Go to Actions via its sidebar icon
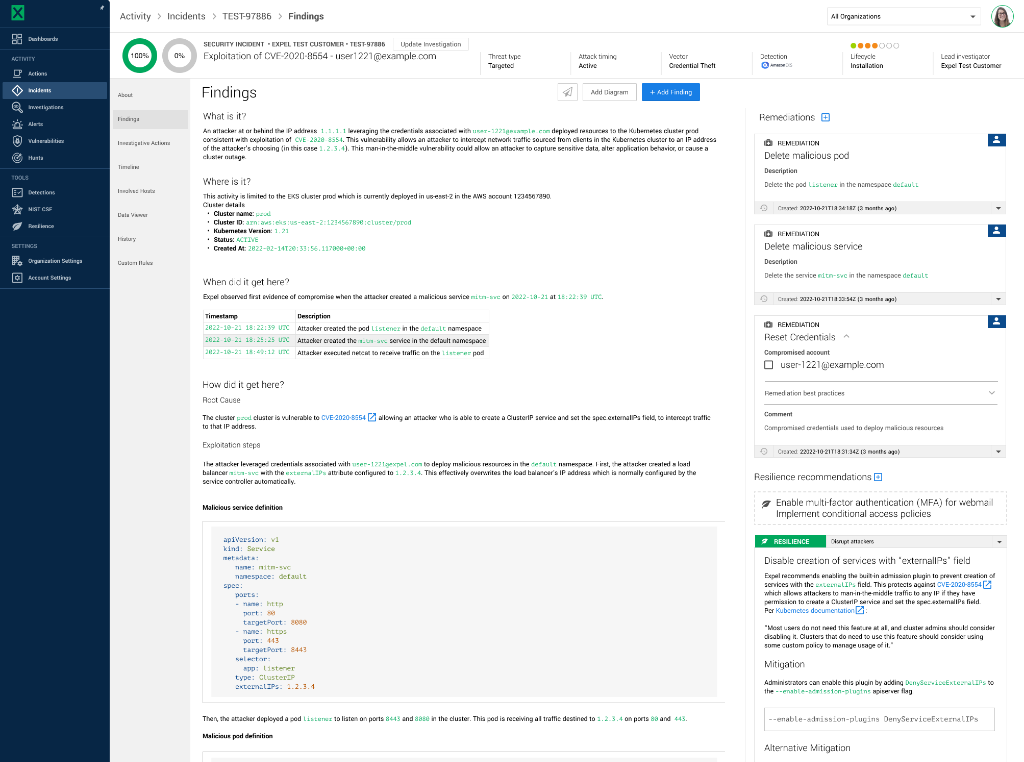The height and width of the screenshot is (762, 1024). point(17,74)
